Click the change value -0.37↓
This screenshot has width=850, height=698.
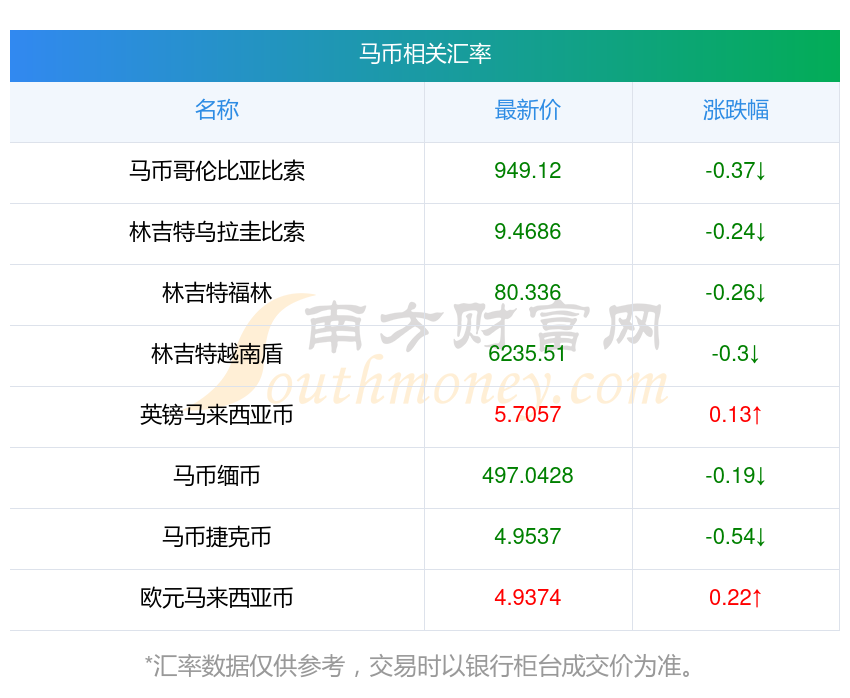[x=736, y=171]
